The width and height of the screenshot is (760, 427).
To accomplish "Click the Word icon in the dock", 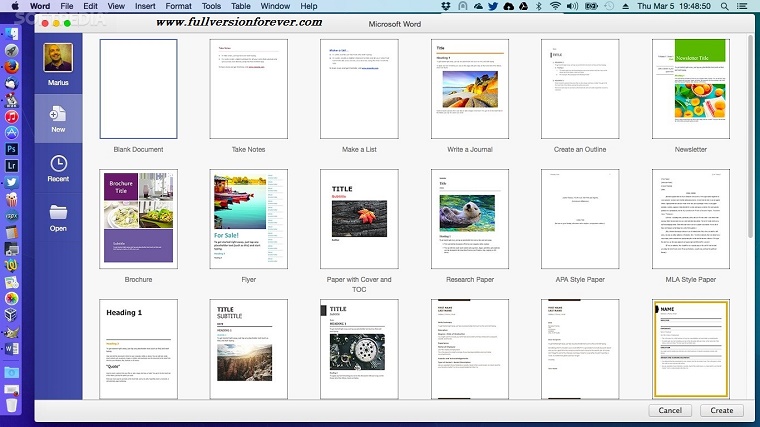I will coord(12,348).
